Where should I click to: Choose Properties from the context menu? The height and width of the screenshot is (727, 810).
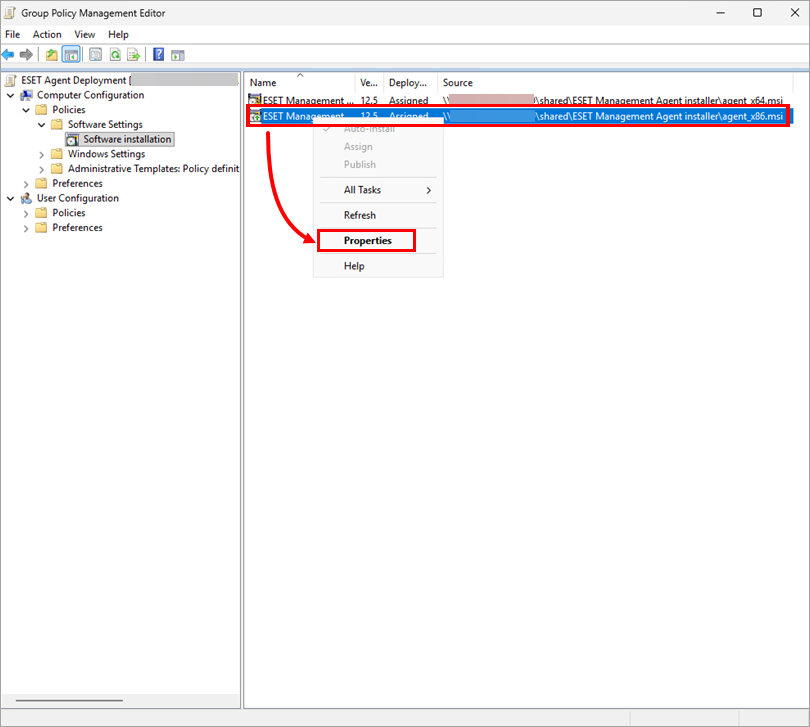[367, 241]
